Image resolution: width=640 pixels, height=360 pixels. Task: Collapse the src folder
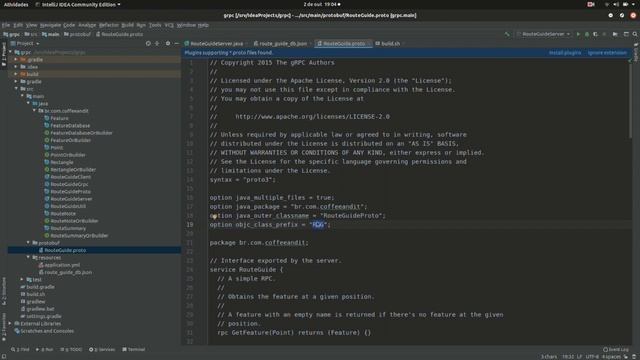[16, 89]
